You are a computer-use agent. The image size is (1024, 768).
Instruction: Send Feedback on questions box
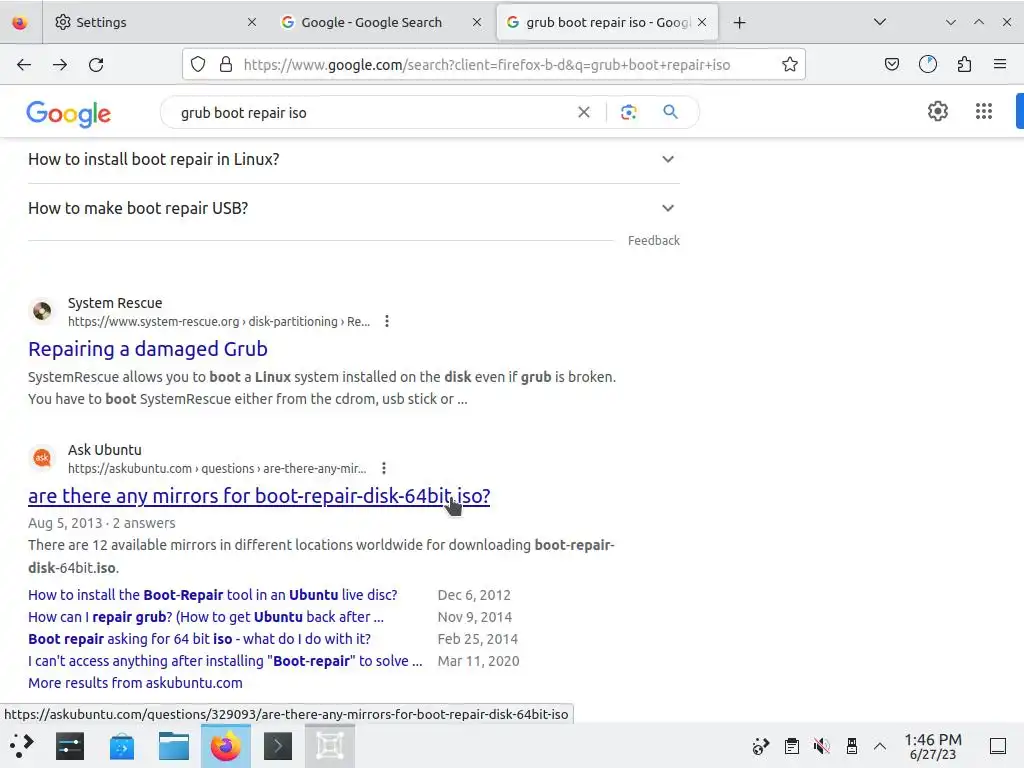(x=654, y=241)
